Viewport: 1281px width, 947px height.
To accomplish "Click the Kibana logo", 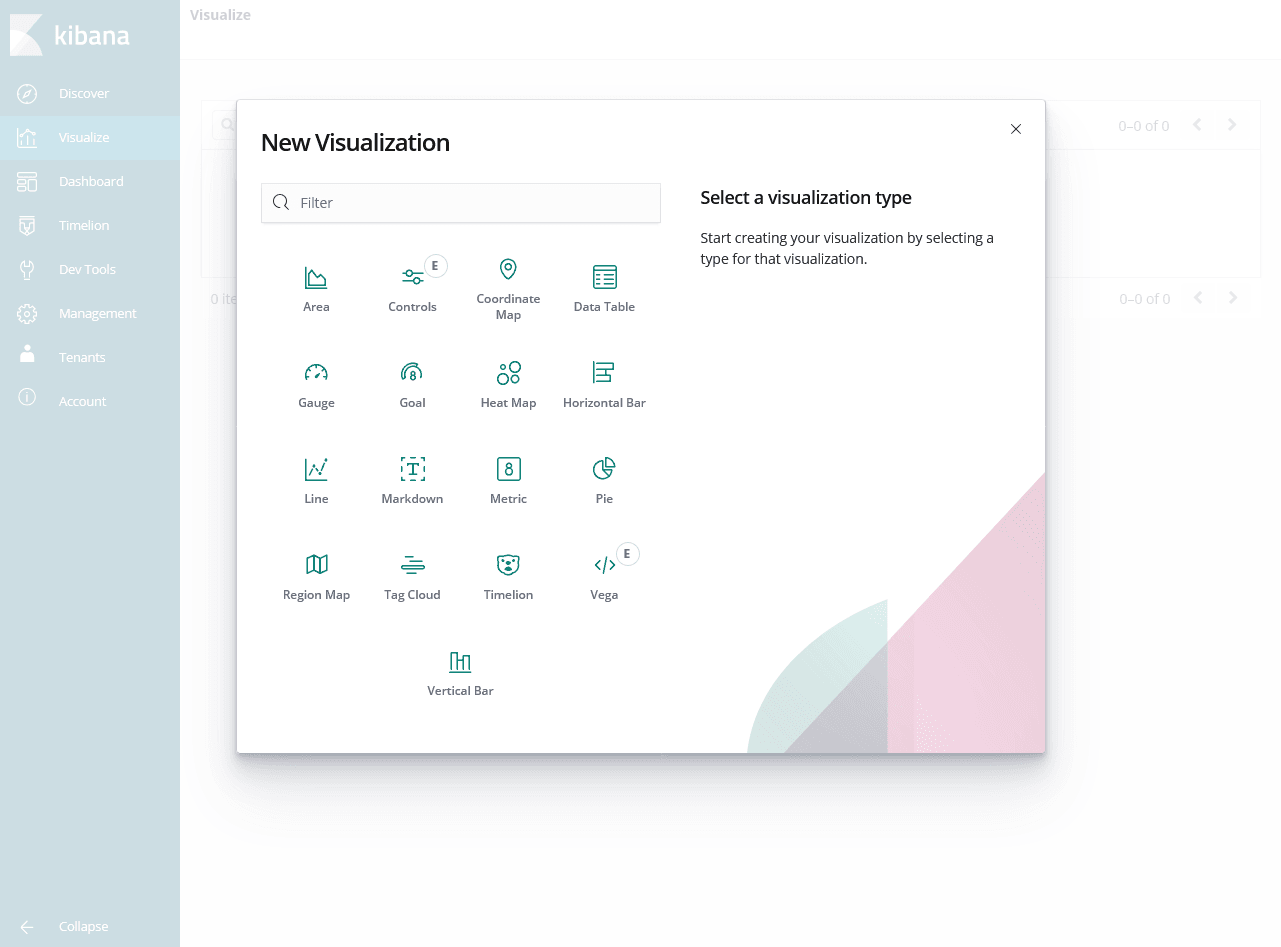I will click(70, 36).
